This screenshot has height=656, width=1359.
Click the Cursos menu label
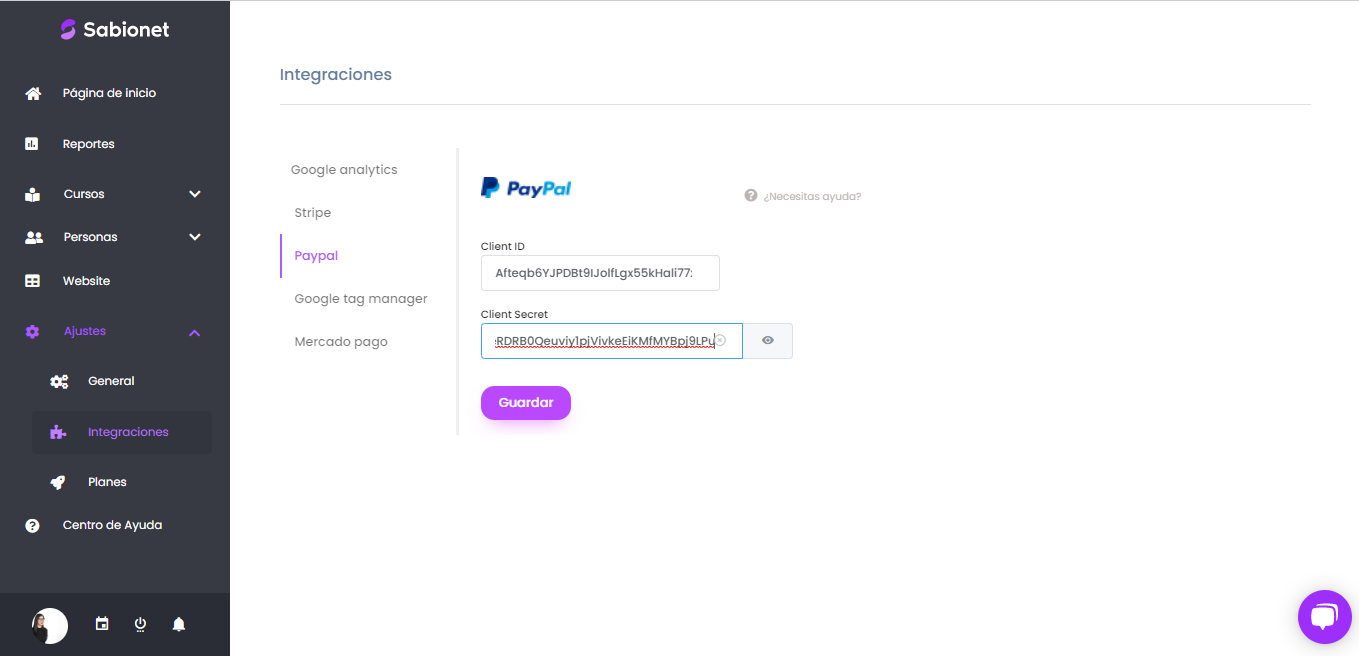84,194
